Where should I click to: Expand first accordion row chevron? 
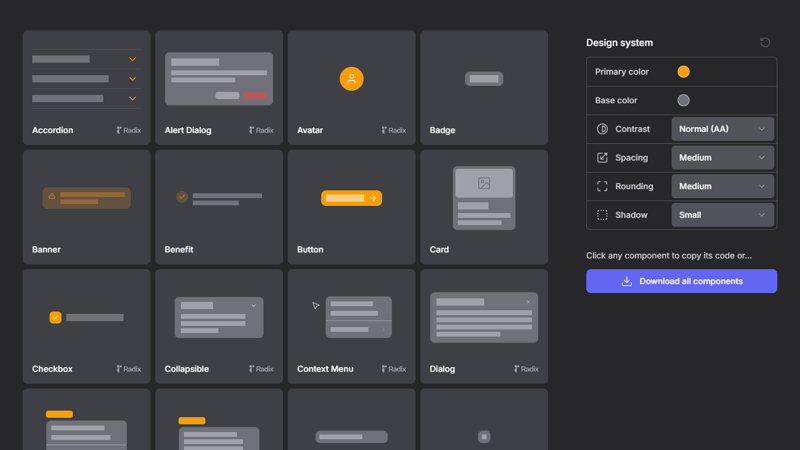coord(133,59)
